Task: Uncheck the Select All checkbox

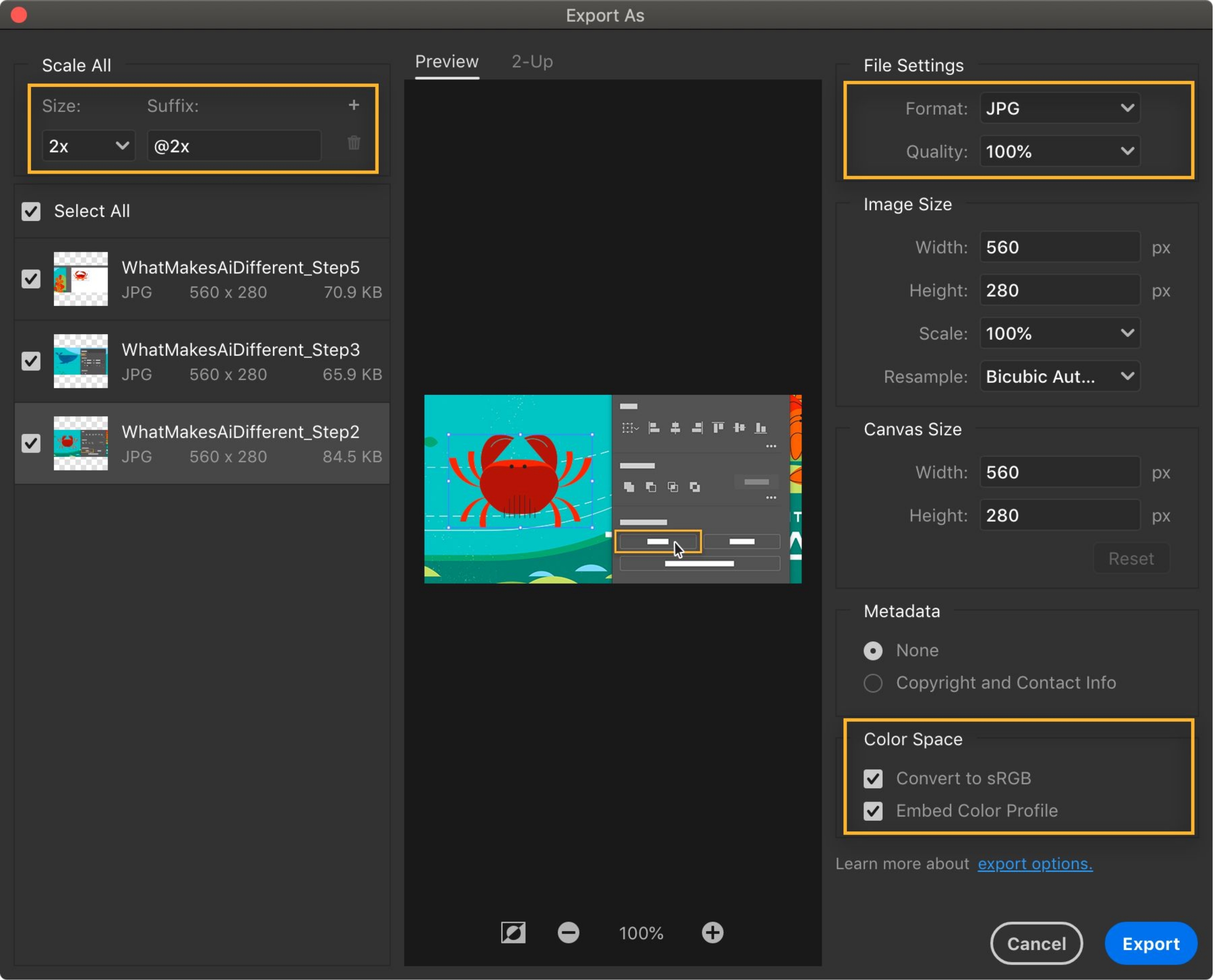Action: pos(31,212)
